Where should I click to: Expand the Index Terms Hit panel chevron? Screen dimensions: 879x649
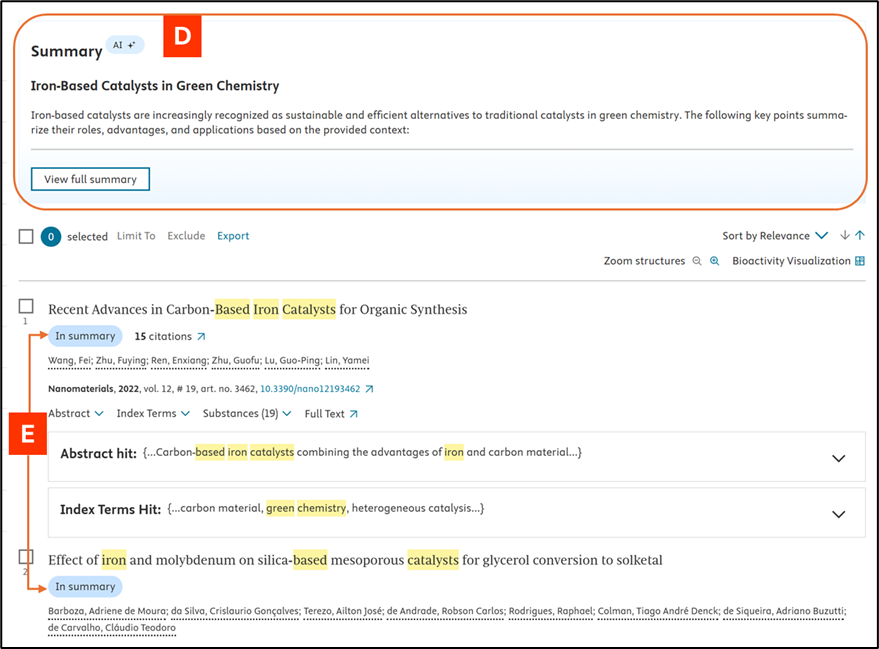click(x=839, y=514)
